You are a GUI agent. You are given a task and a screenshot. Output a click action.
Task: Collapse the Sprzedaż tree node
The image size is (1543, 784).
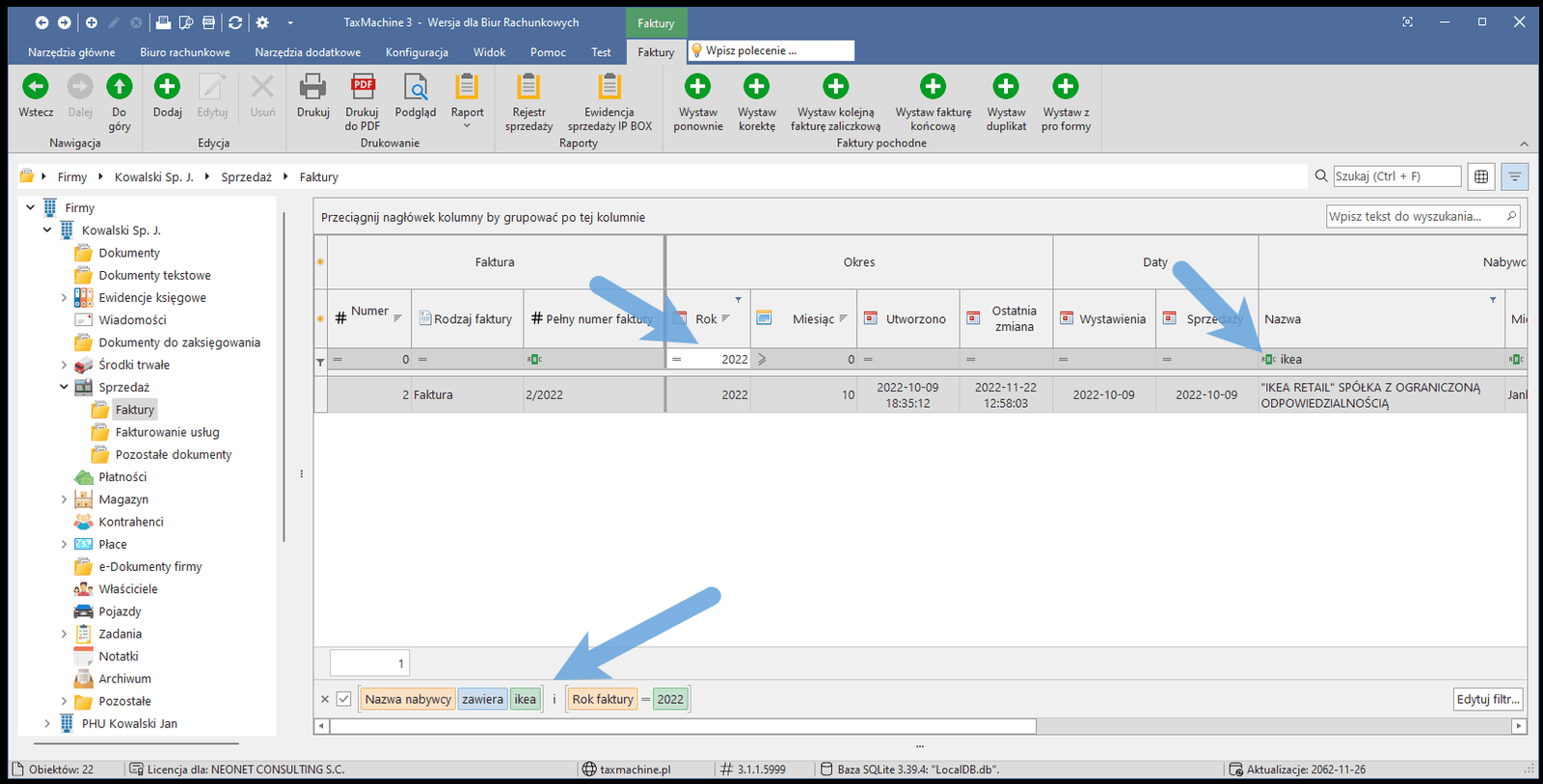[x=64, y=387]
